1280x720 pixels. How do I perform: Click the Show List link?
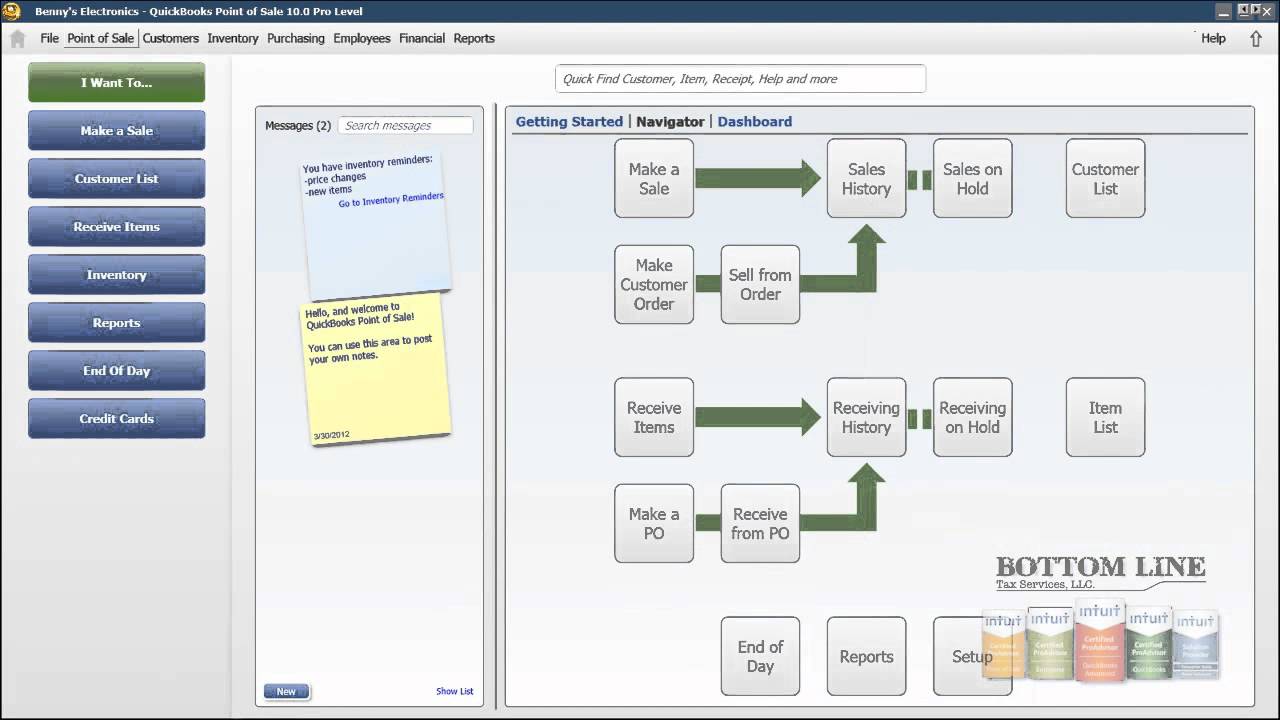tap(455, 691)
